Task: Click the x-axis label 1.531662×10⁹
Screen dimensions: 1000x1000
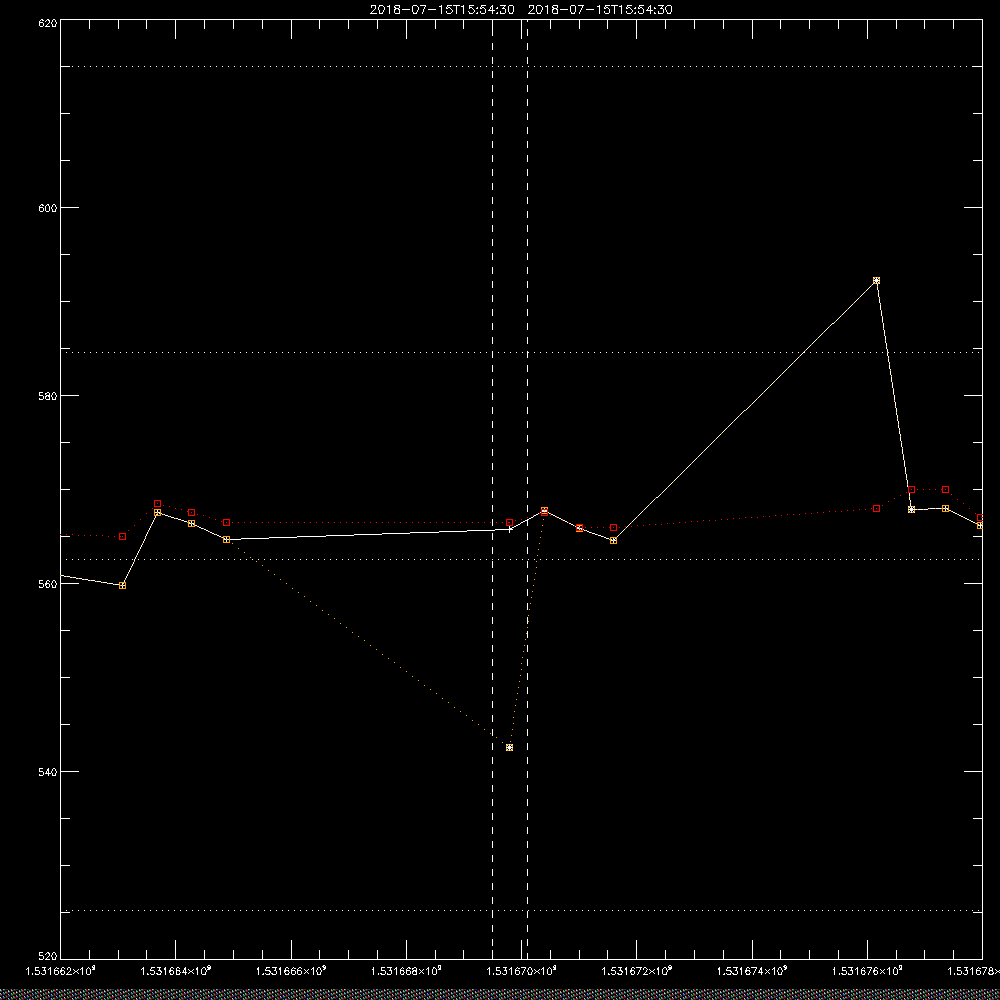Action: pyautogui.click(x=60, y=971)
